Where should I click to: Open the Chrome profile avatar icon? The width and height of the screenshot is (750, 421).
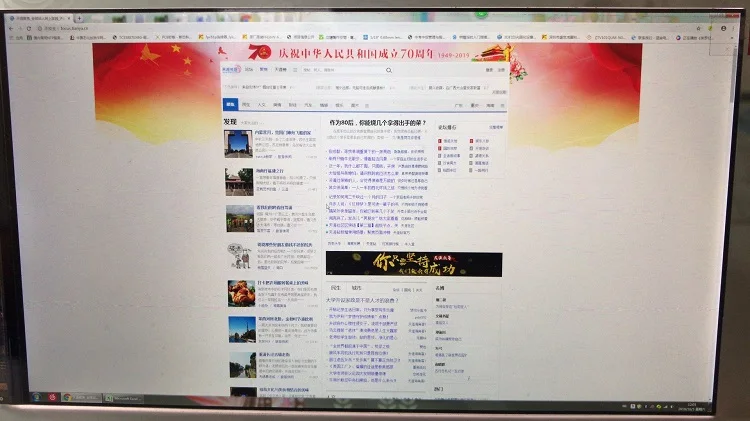[x=723, y=29]
